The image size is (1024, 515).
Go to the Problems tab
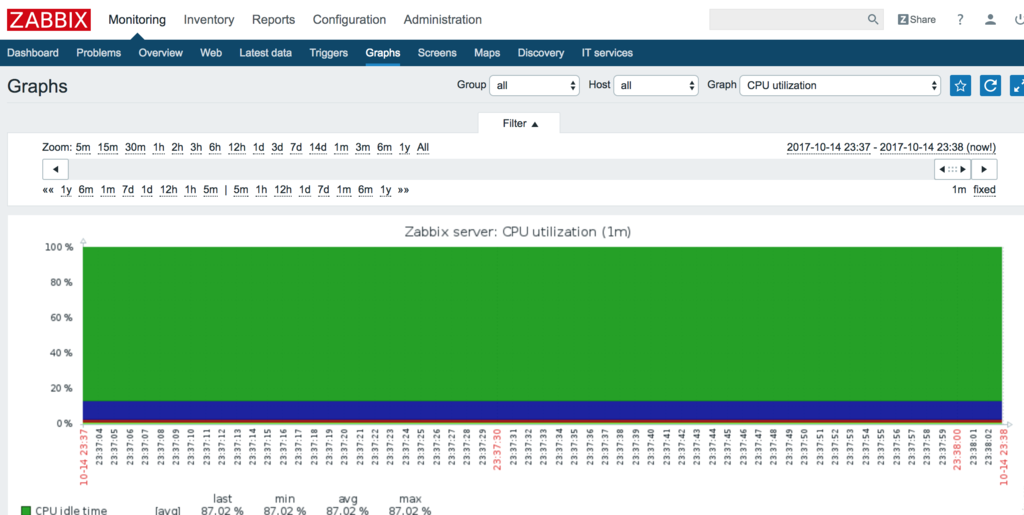point(99,53)
